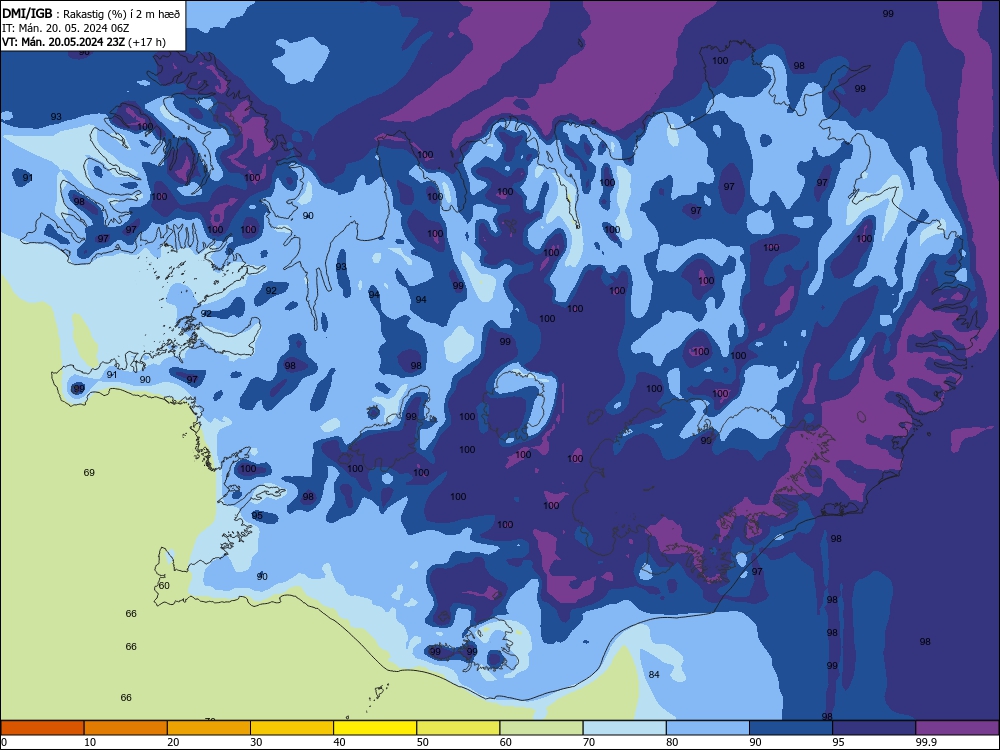
Task: Click the '(+17 h)' forecast offset text
Action: (x=147, y=42)
